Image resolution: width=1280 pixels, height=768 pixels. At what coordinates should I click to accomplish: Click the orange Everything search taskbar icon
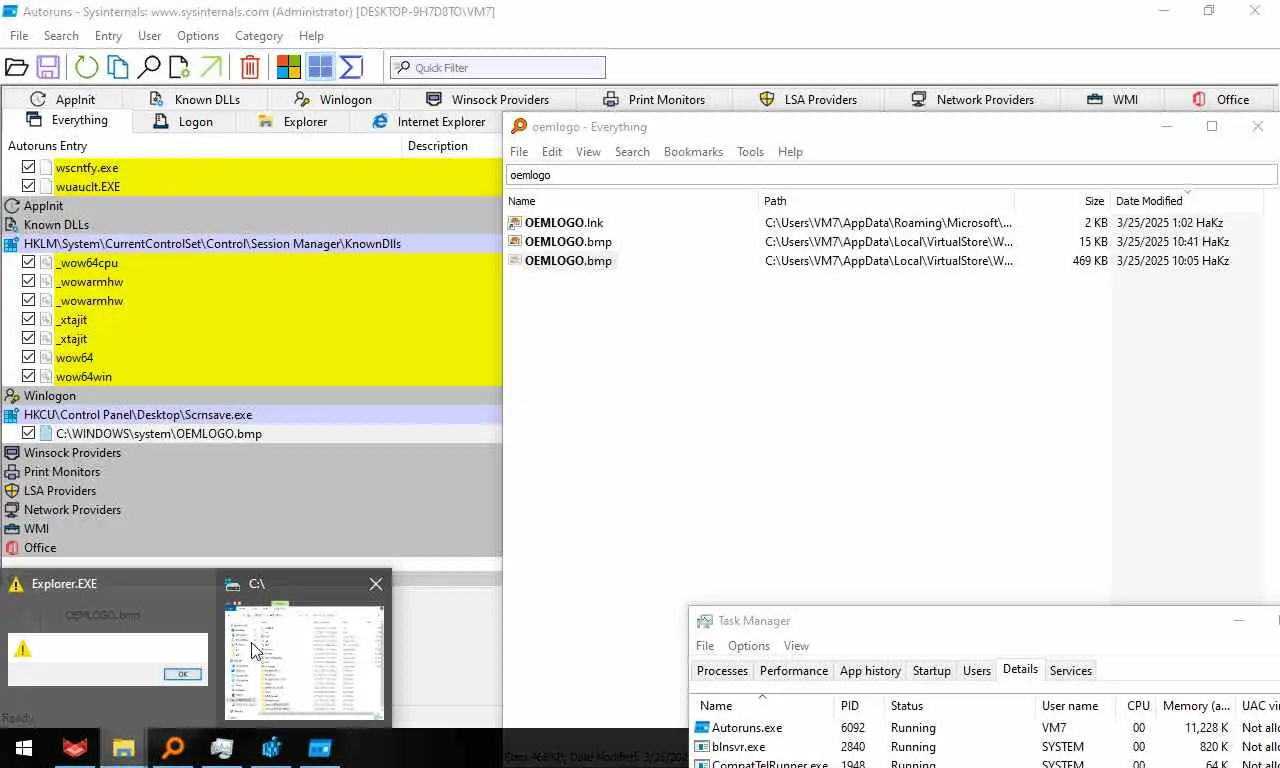(x=173, y=747)
